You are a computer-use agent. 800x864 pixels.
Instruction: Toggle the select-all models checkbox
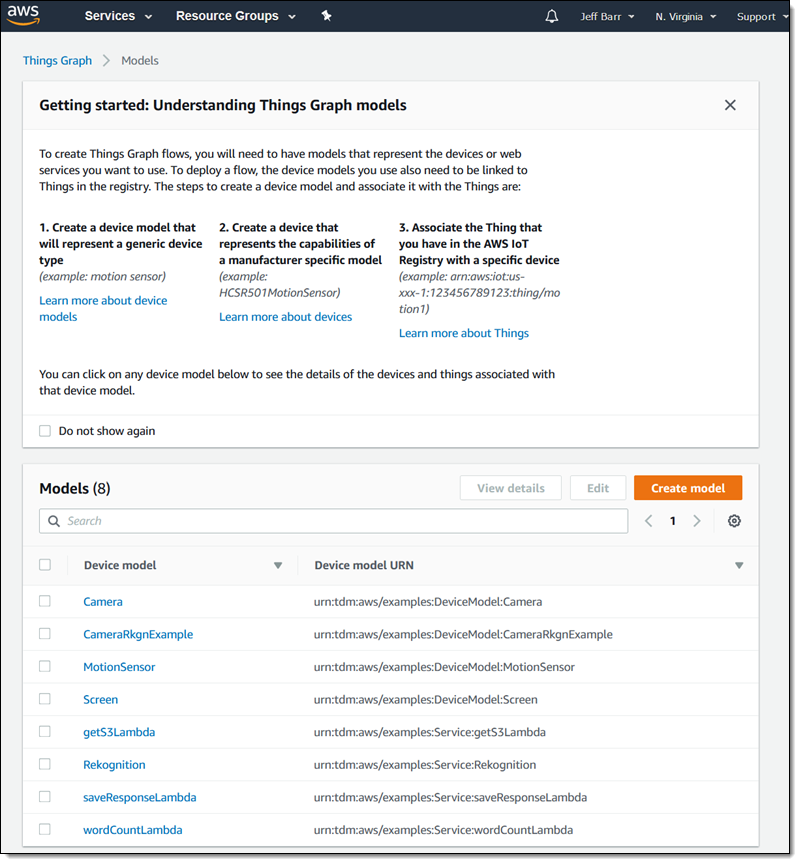click(45, 565)
